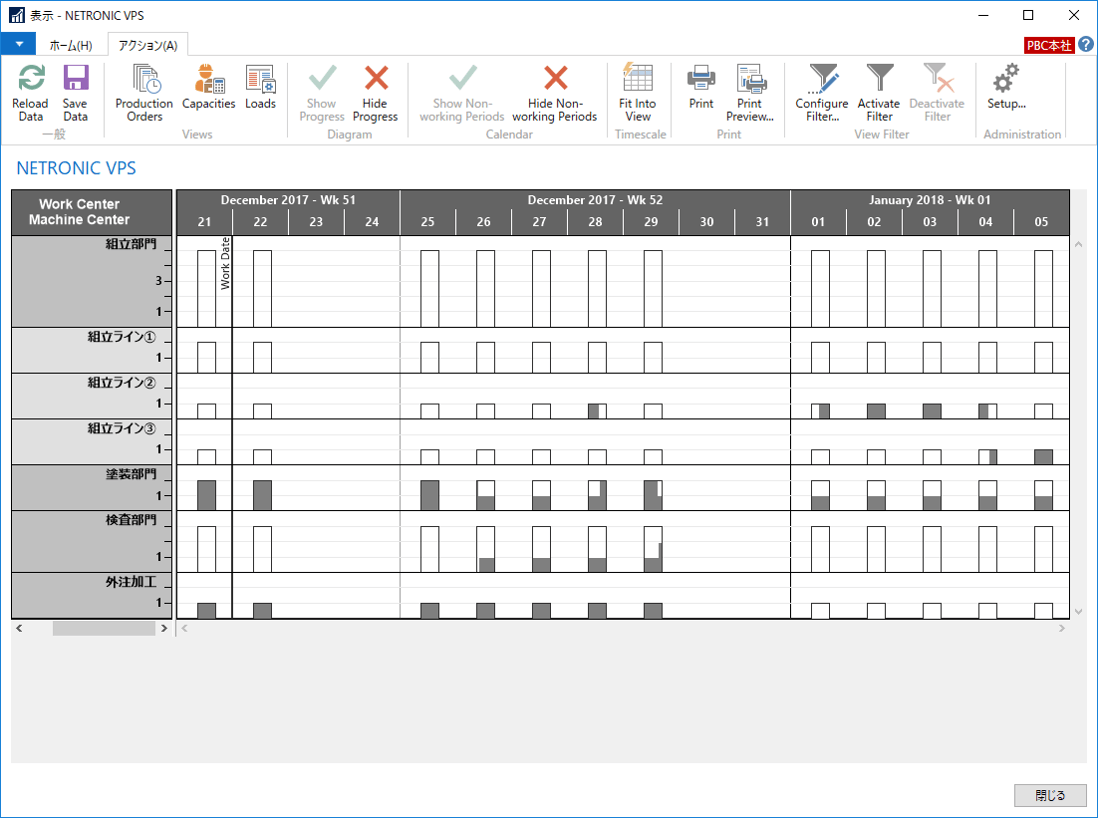
Task: Click the Reload Data icon
Action: click(31, 80)
